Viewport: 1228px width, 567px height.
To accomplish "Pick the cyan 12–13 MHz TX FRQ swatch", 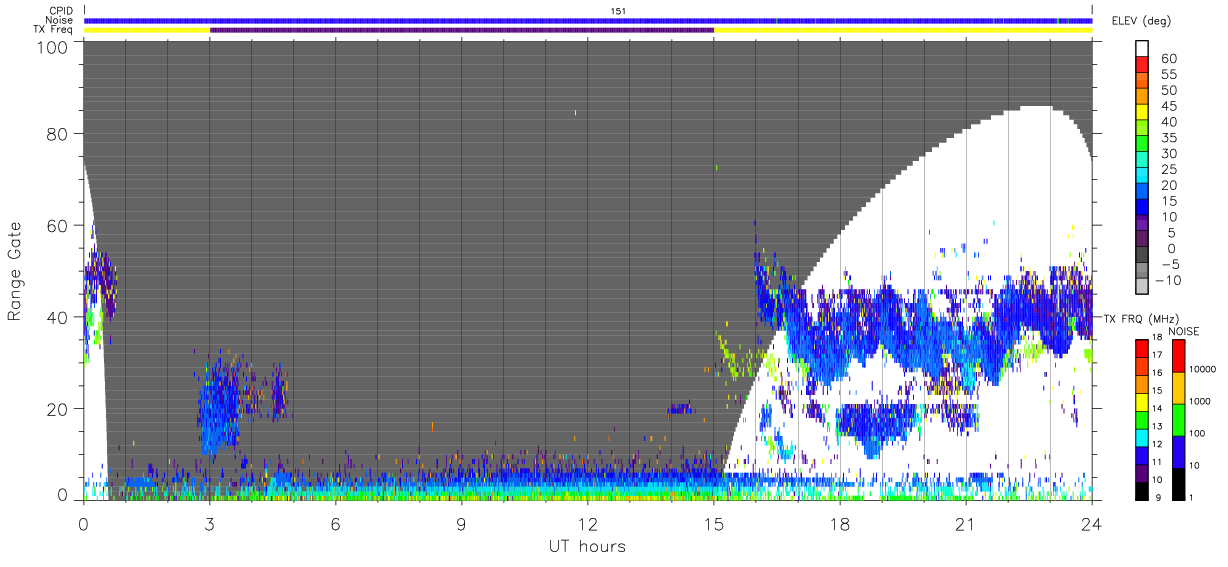I will 1142,437.
